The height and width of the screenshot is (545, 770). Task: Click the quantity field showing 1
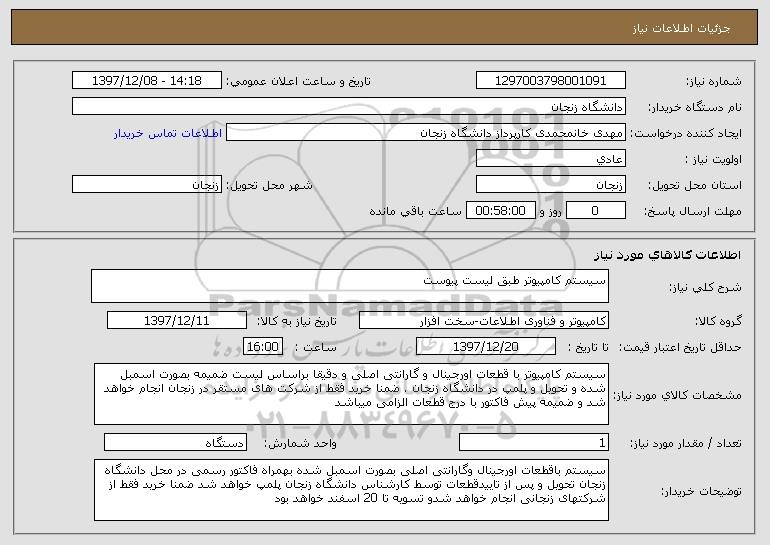pyautogui.click(x=534, y=442)
